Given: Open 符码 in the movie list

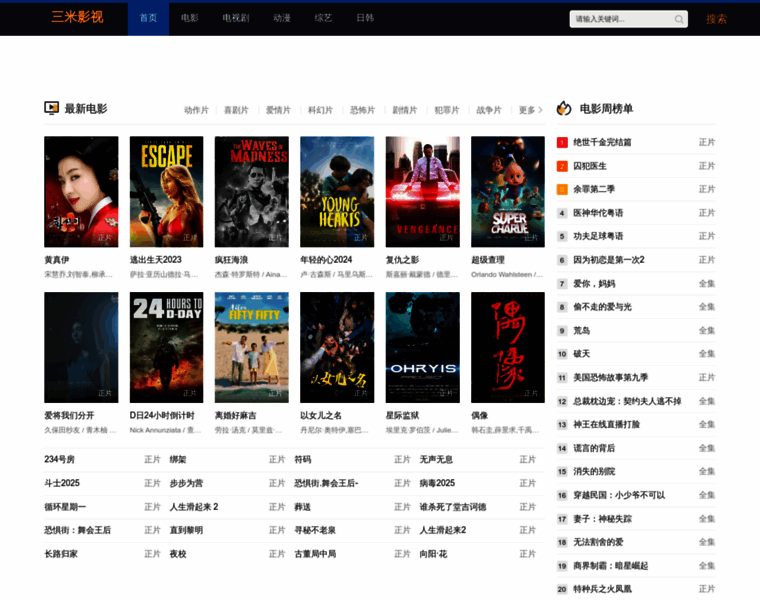Looking at the screenshot, I should [303, 459].
